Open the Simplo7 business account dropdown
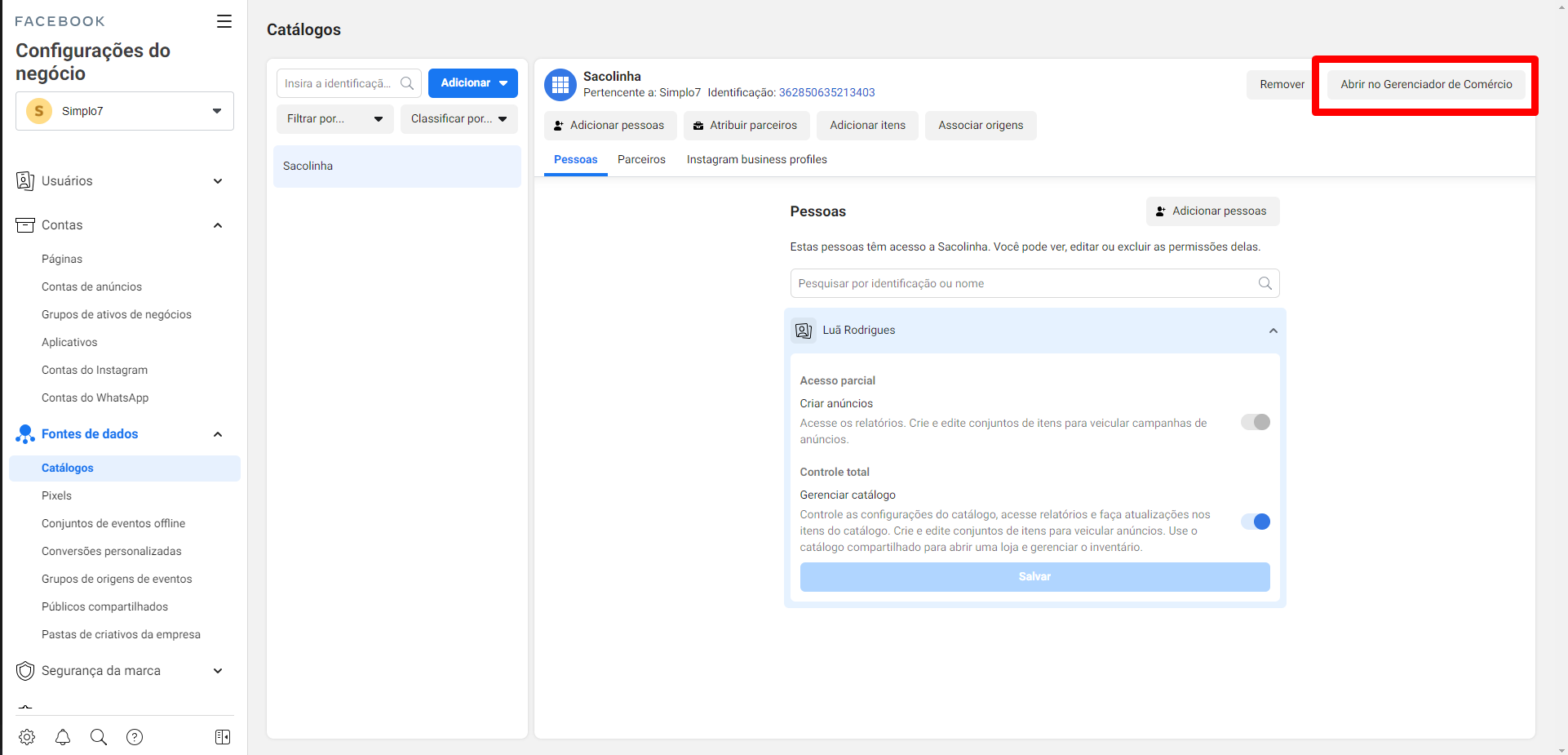Image resolution: width=1568 pixels, height=755 pixels. click(x=125, y=111)
